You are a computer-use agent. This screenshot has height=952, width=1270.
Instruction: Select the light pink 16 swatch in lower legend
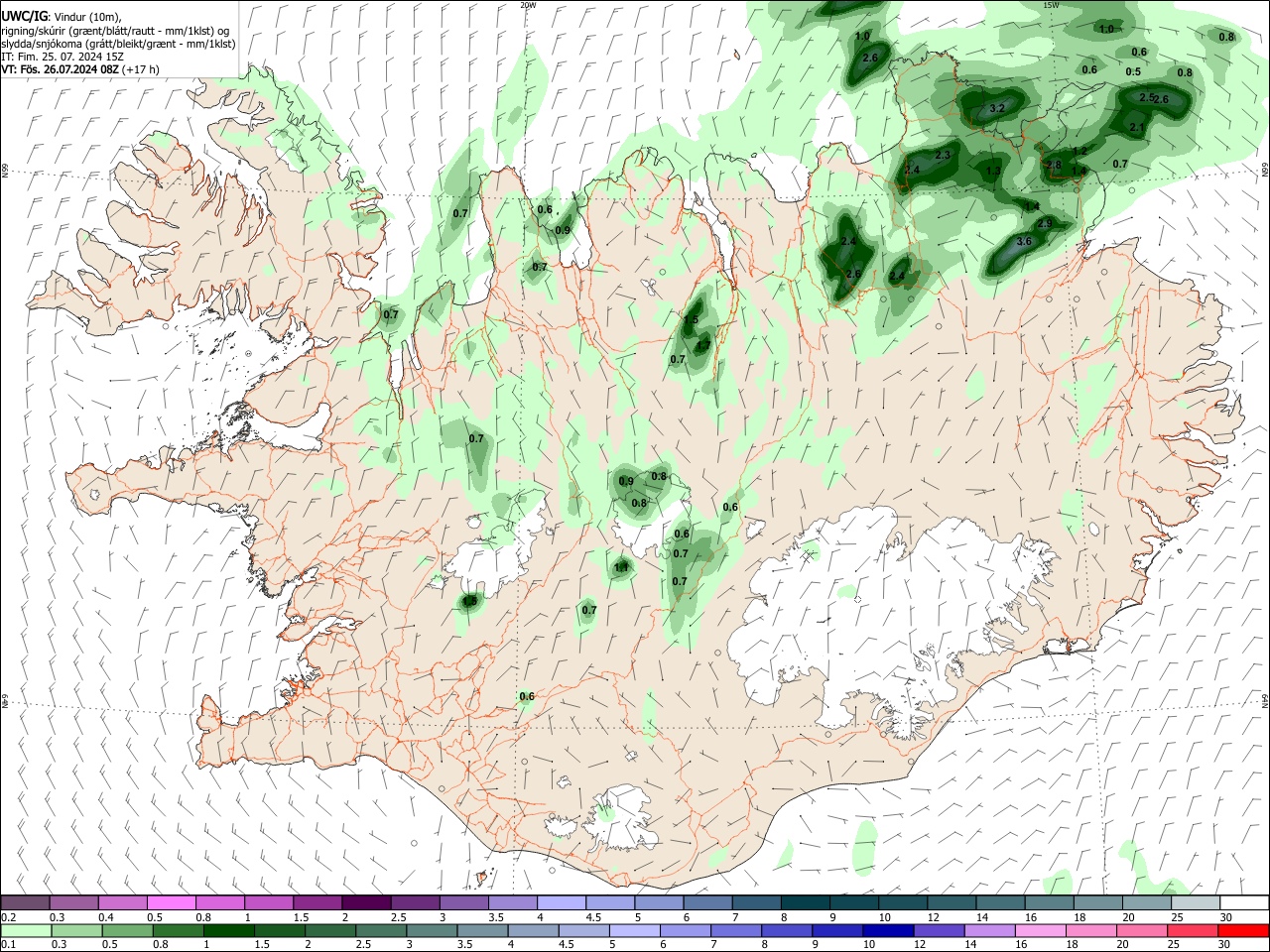(1041, 930)
